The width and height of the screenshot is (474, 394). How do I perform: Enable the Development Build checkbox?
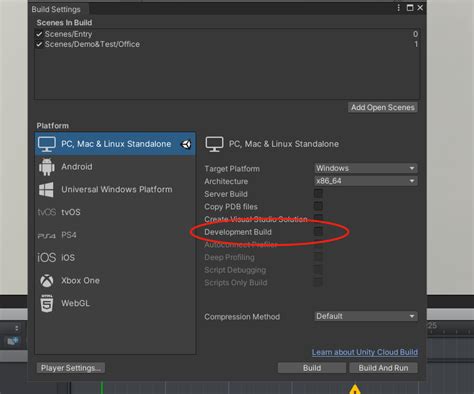pyautogui.click(x=318, y=232)
